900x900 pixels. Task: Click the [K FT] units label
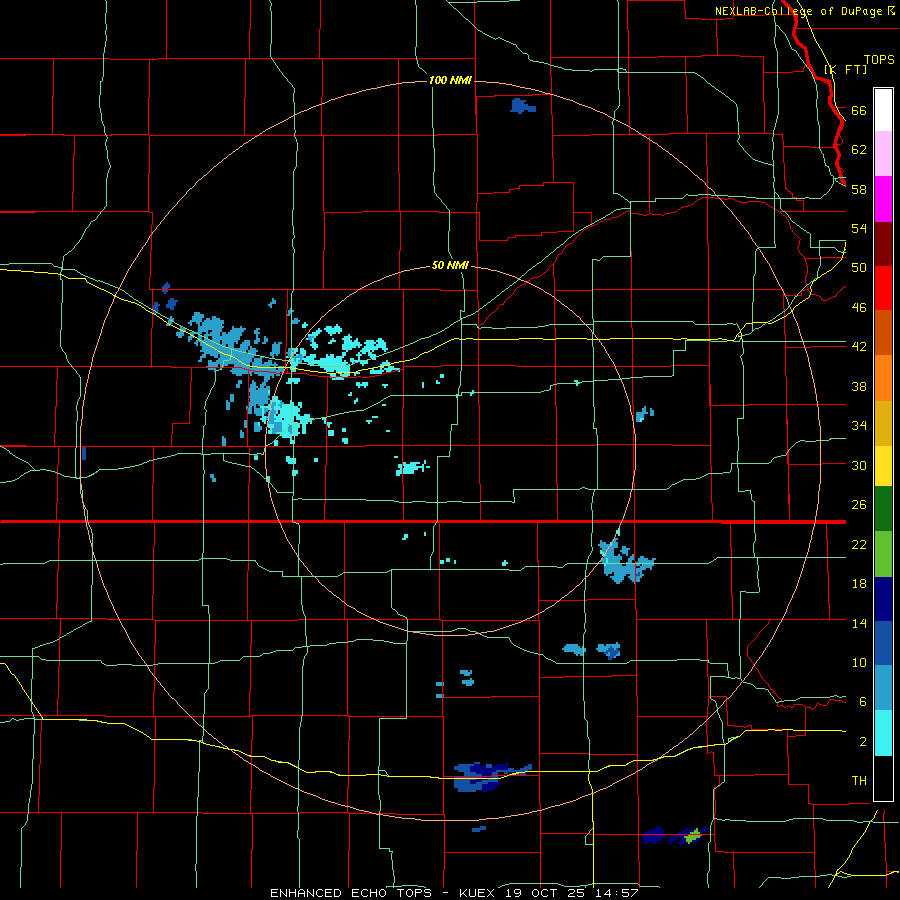(845, 69)
